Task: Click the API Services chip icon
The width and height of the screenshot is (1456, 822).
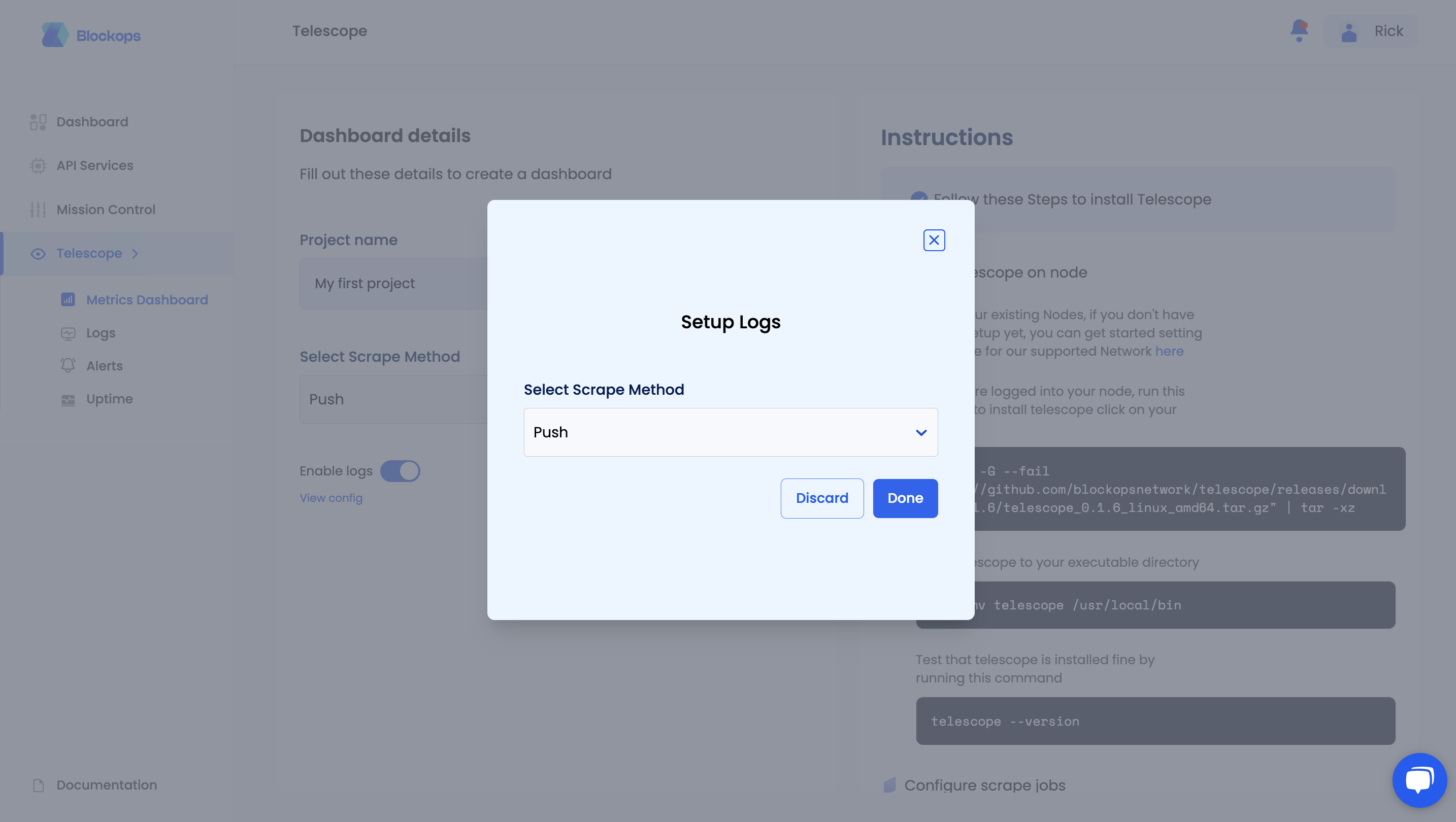Action: tap(38, 165)
